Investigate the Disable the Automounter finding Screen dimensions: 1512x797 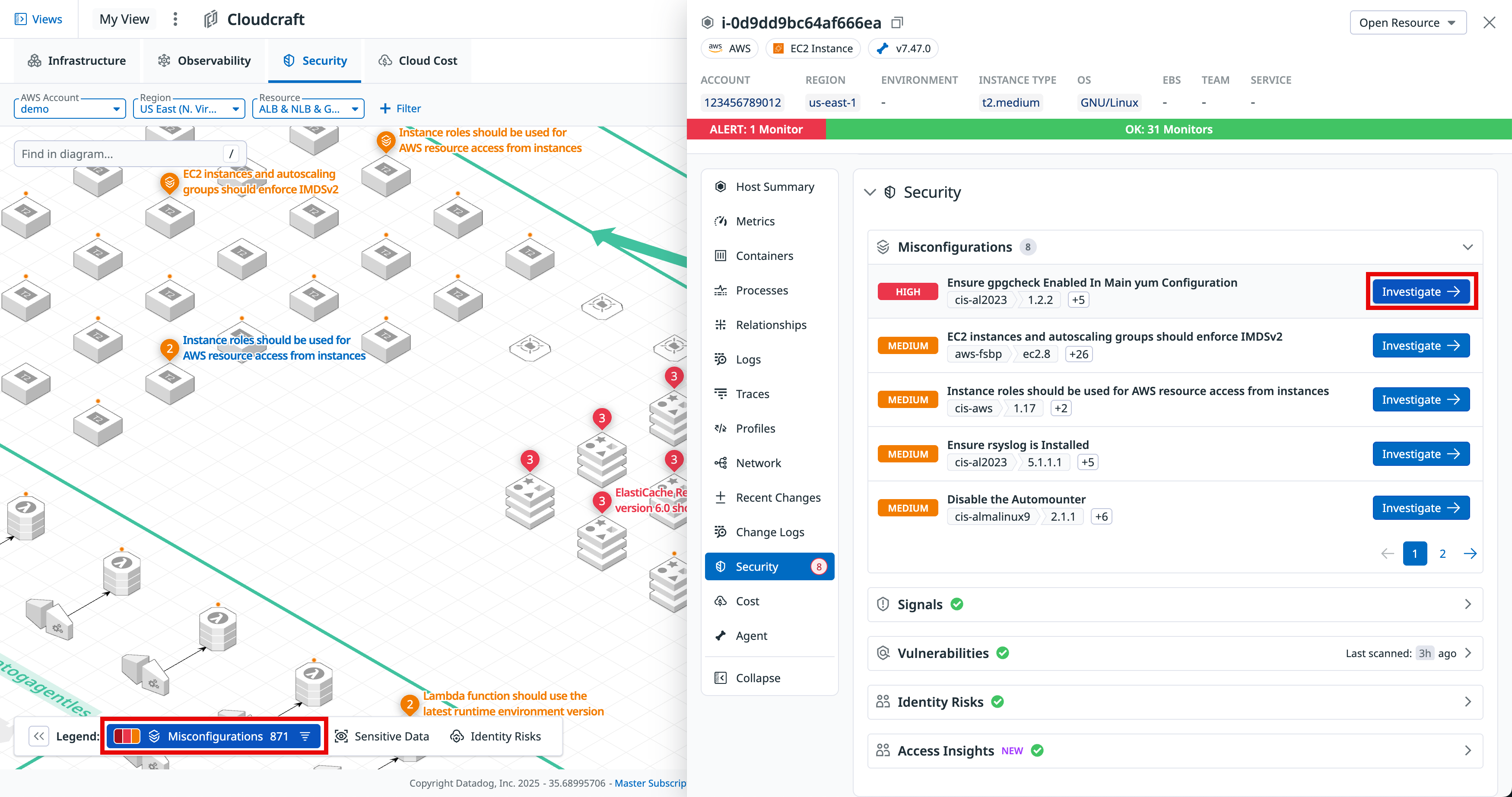pyautogui.click(x=1421, y=508)
